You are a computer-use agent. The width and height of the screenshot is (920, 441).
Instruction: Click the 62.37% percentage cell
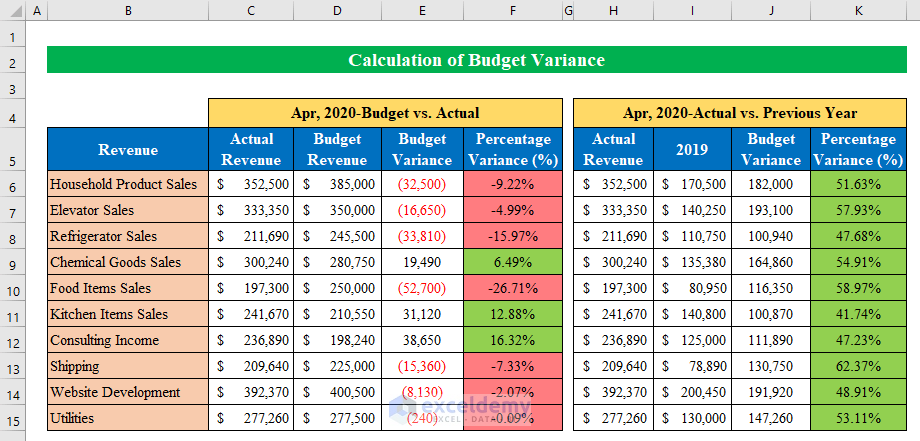point(859,366)
